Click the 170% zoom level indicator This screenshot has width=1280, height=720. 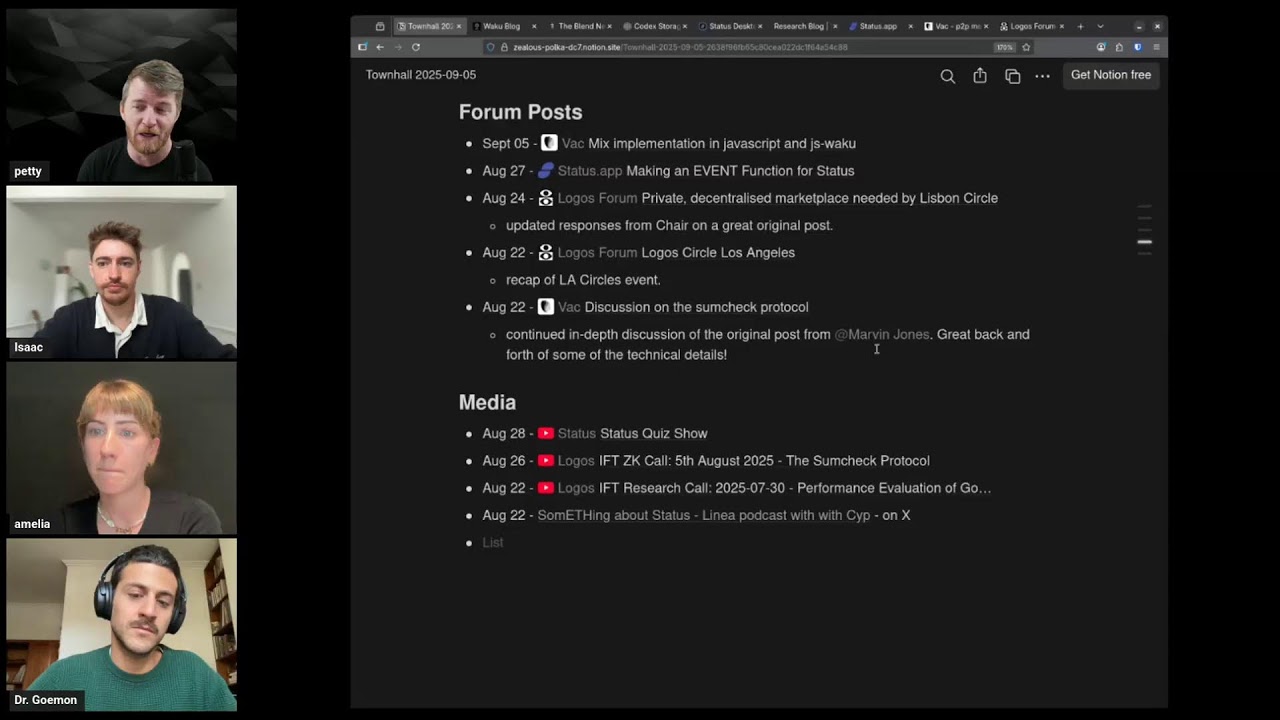point(1004,47)
